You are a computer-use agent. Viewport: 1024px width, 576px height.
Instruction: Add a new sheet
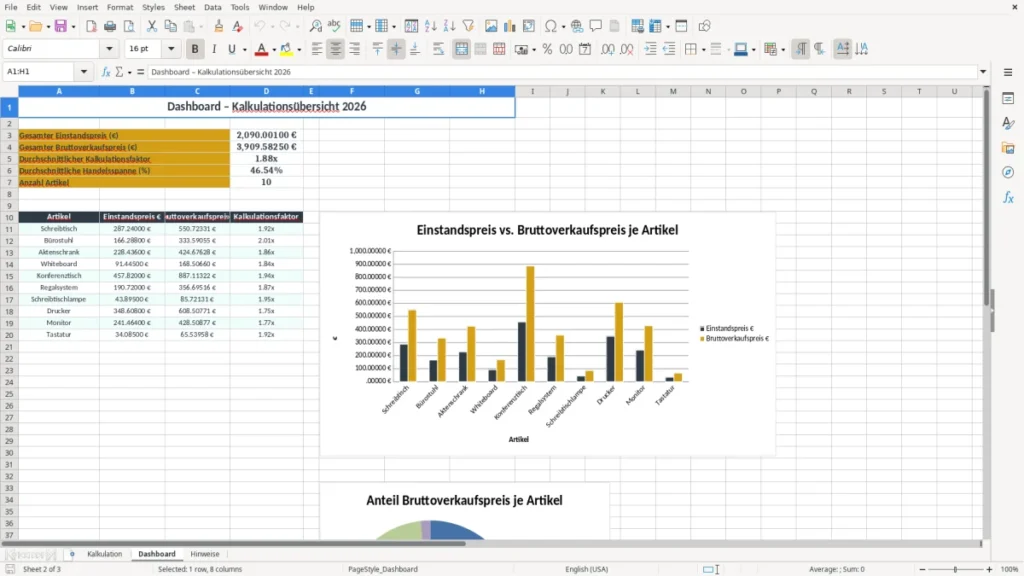click(x=72, y=554)
